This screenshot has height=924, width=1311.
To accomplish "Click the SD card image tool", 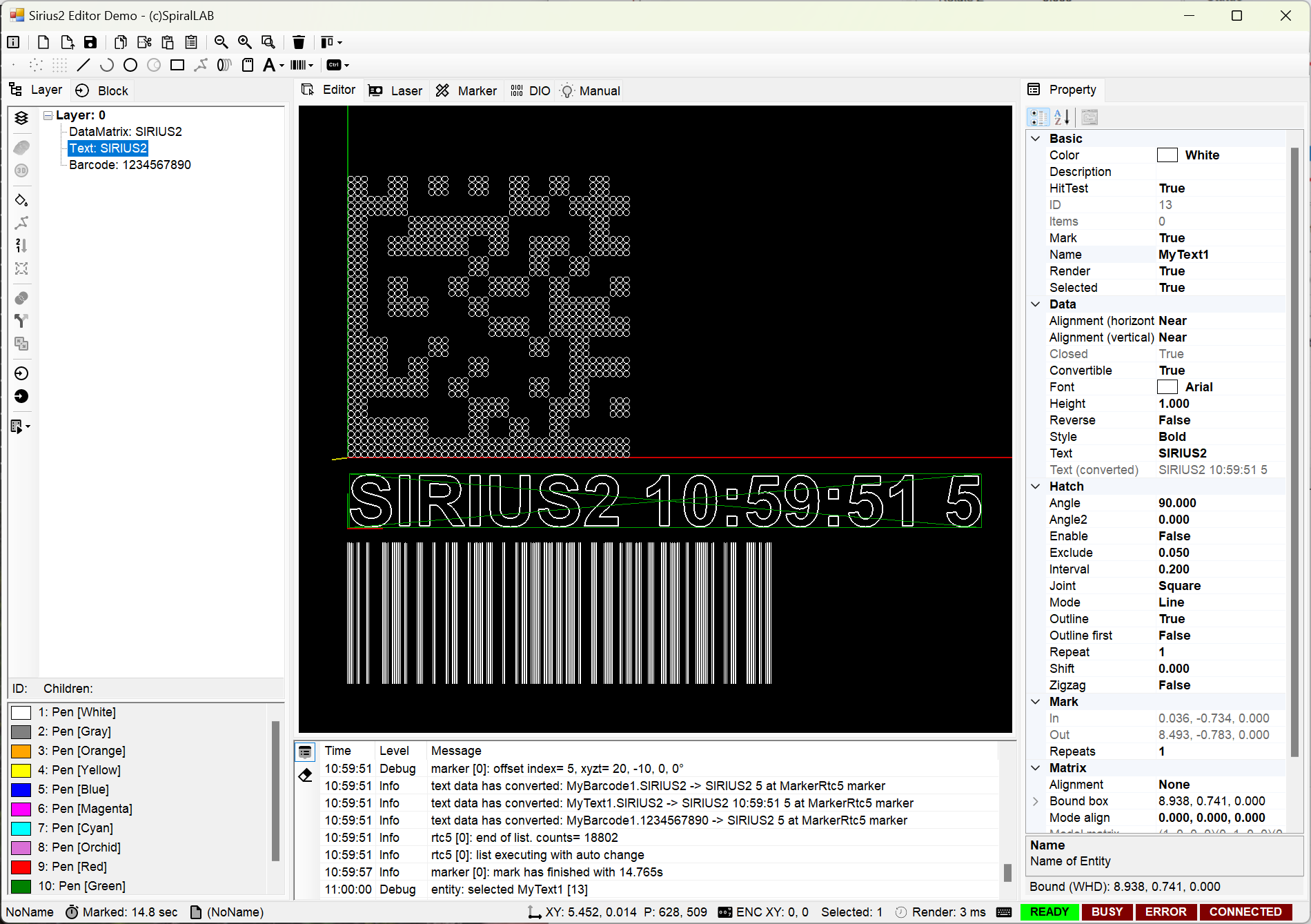I will pyautogui.click(x=248, y=65).
